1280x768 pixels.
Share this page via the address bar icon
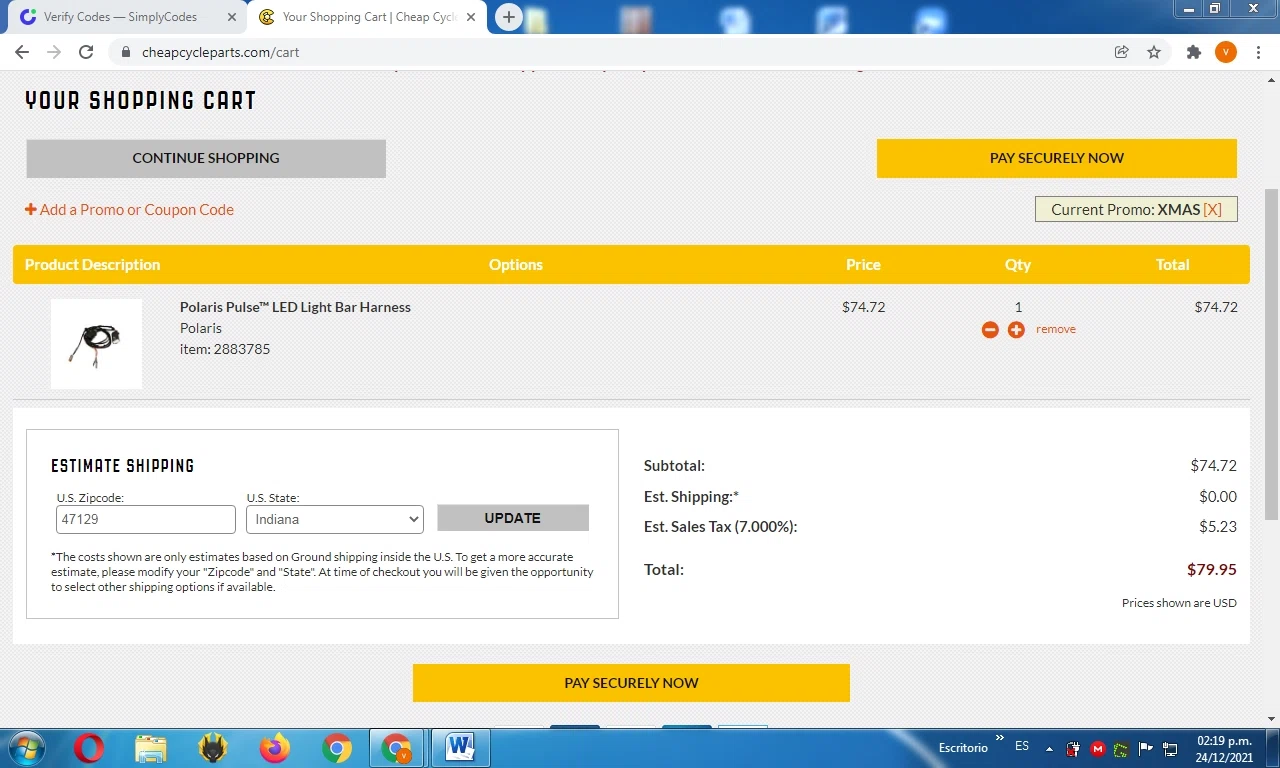(1122, 52)
